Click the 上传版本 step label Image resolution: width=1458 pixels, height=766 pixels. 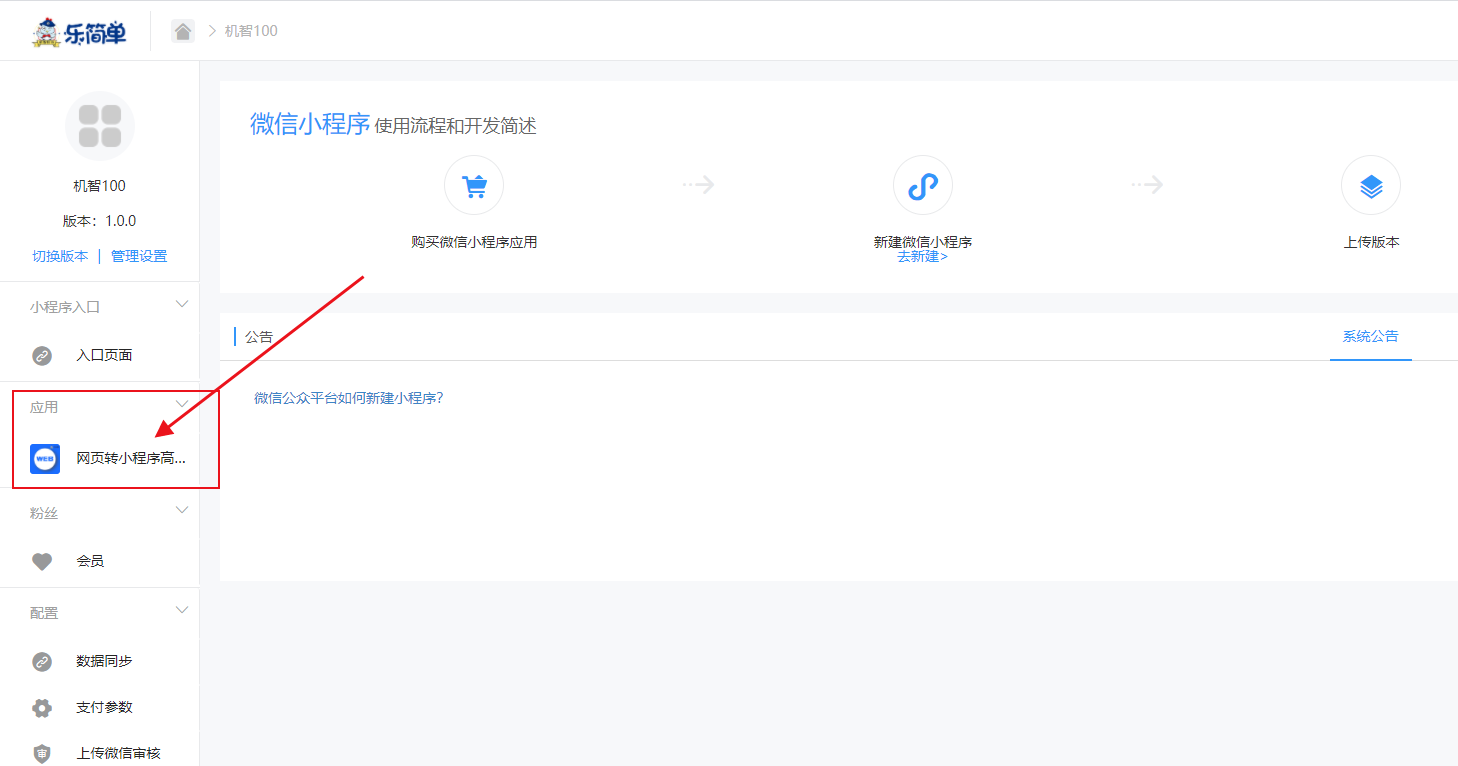(1371, 242)
